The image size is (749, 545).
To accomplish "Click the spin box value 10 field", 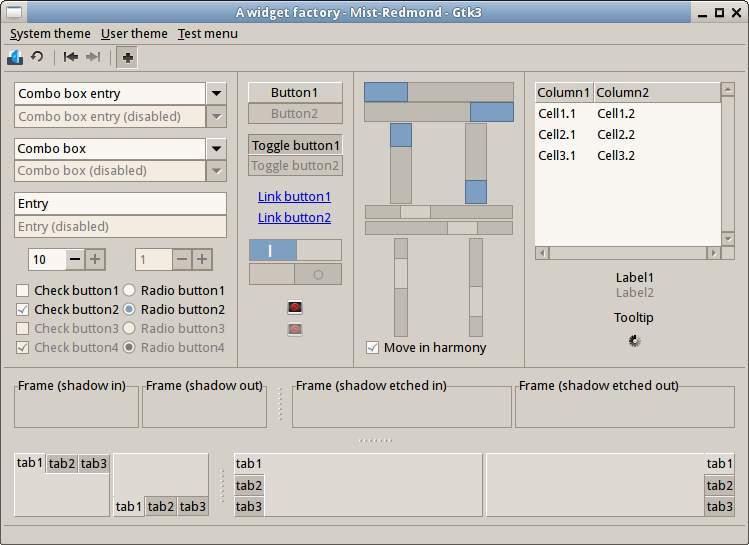I will coord(47,259).
